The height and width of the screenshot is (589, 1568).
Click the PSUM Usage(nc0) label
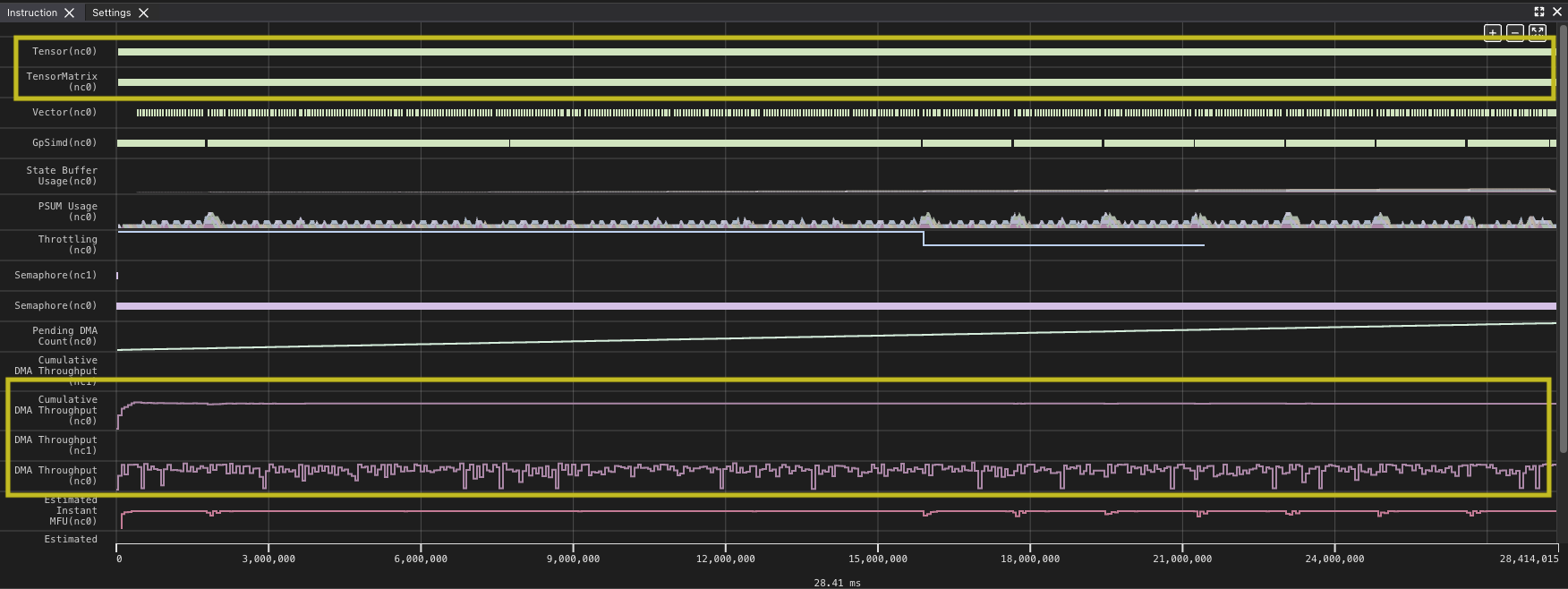(67, 211)
